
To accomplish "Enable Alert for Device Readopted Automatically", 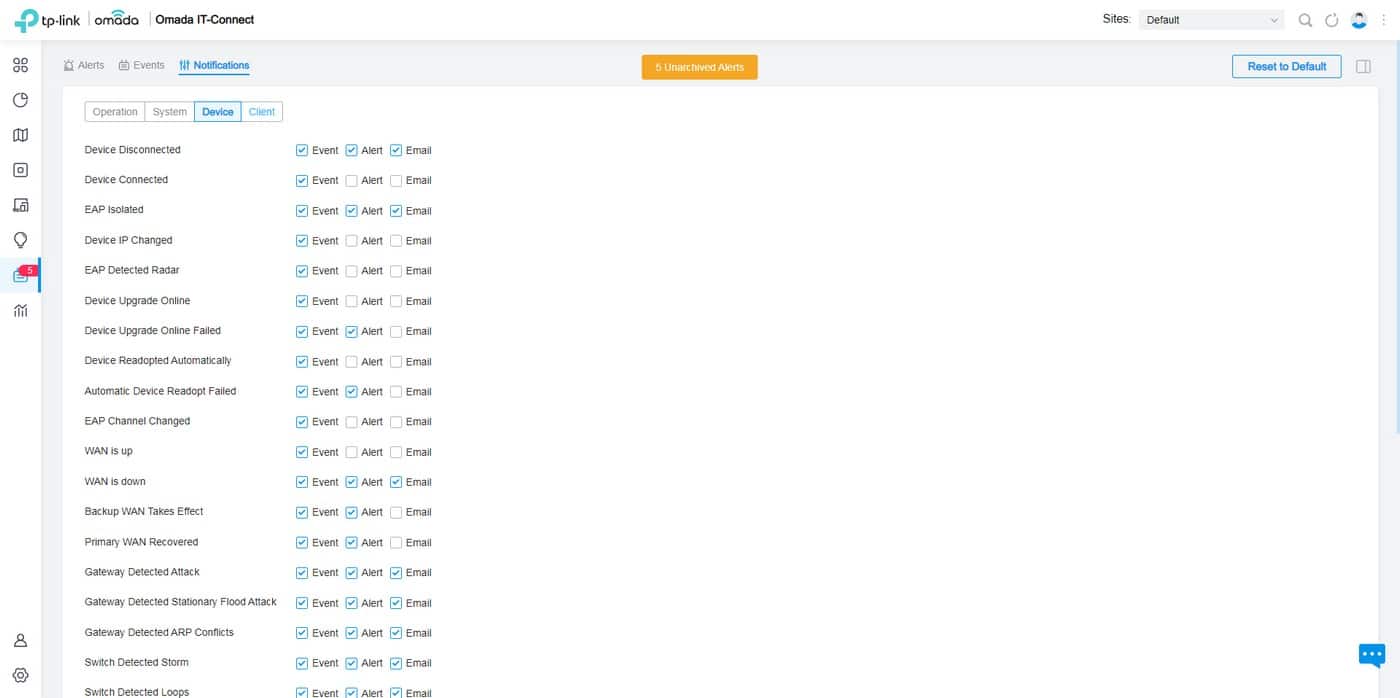I will (x=351, y=362).
